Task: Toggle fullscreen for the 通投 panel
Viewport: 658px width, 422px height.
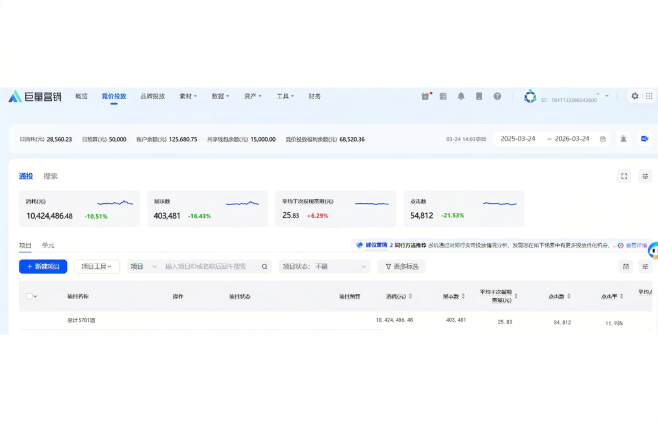Action: point(624,176)
